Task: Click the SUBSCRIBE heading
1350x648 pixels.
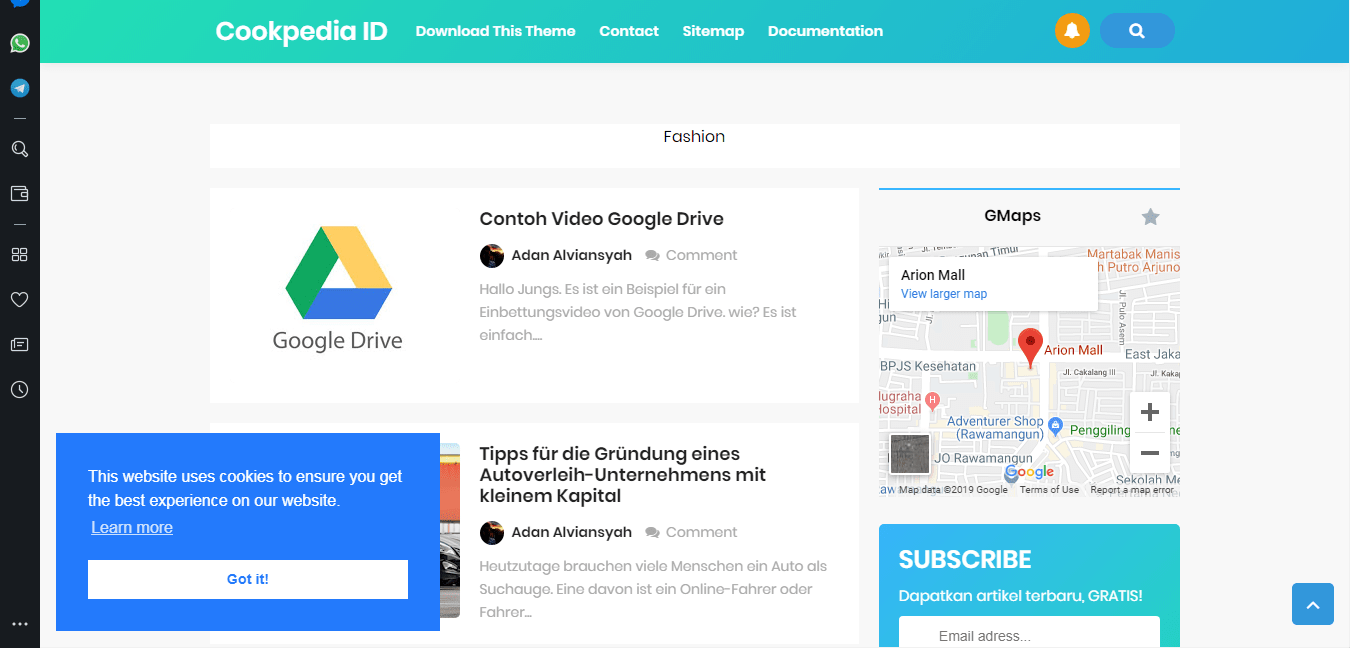Action: tap(965, 560)
